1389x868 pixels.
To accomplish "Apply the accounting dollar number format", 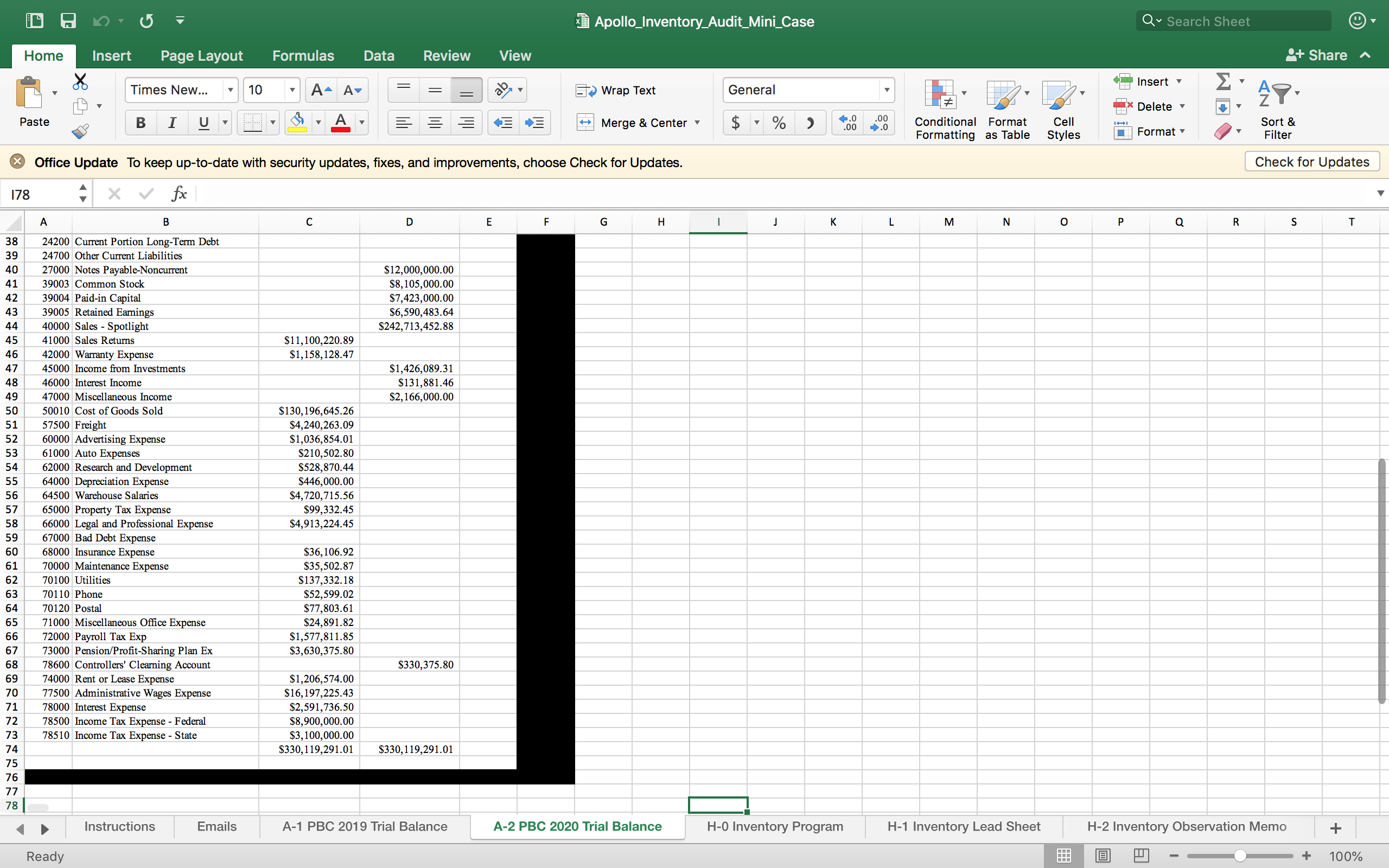I will [x=736, y=123].
